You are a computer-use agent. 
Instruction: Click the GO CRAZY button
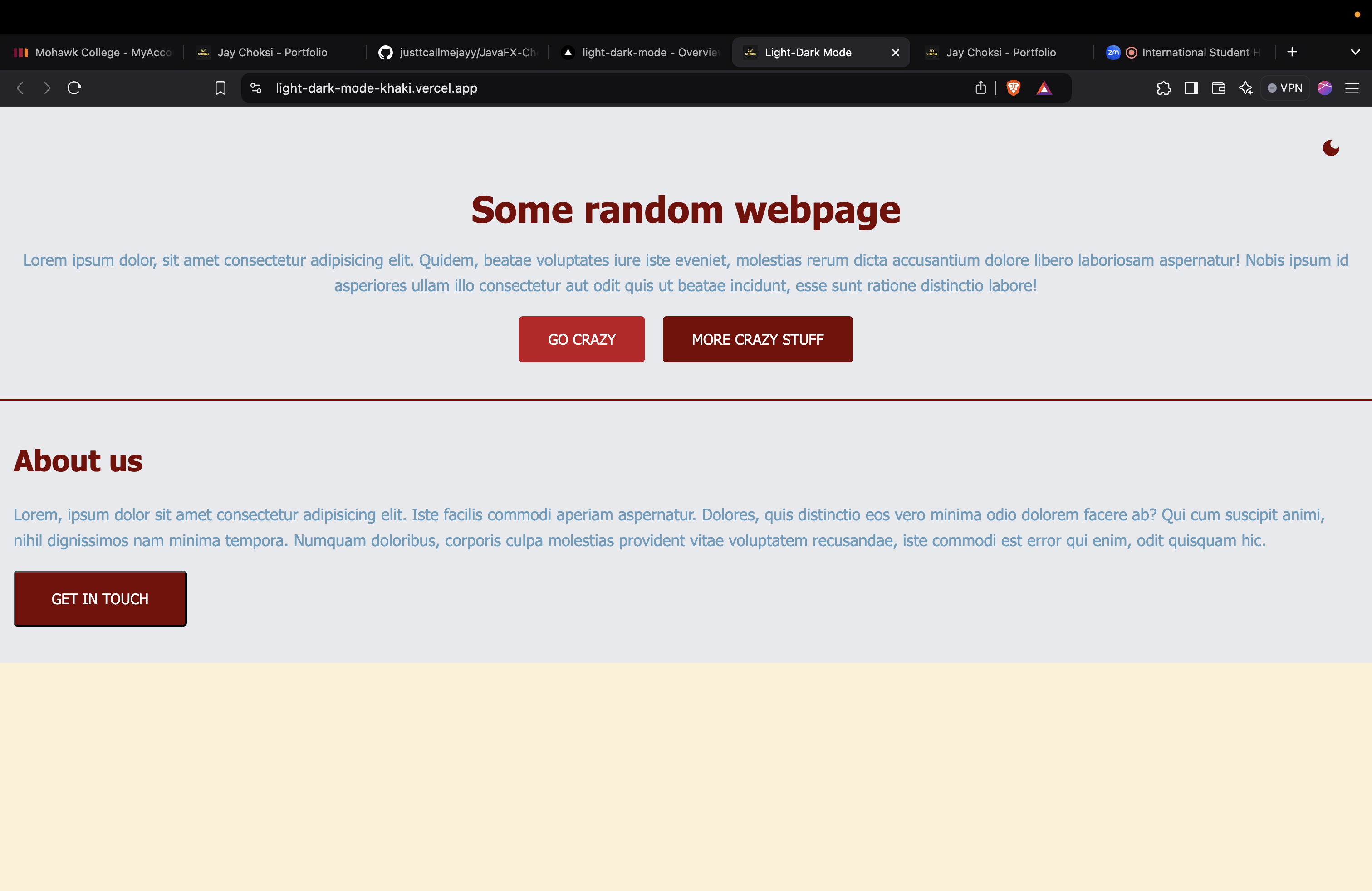[582, 339]
